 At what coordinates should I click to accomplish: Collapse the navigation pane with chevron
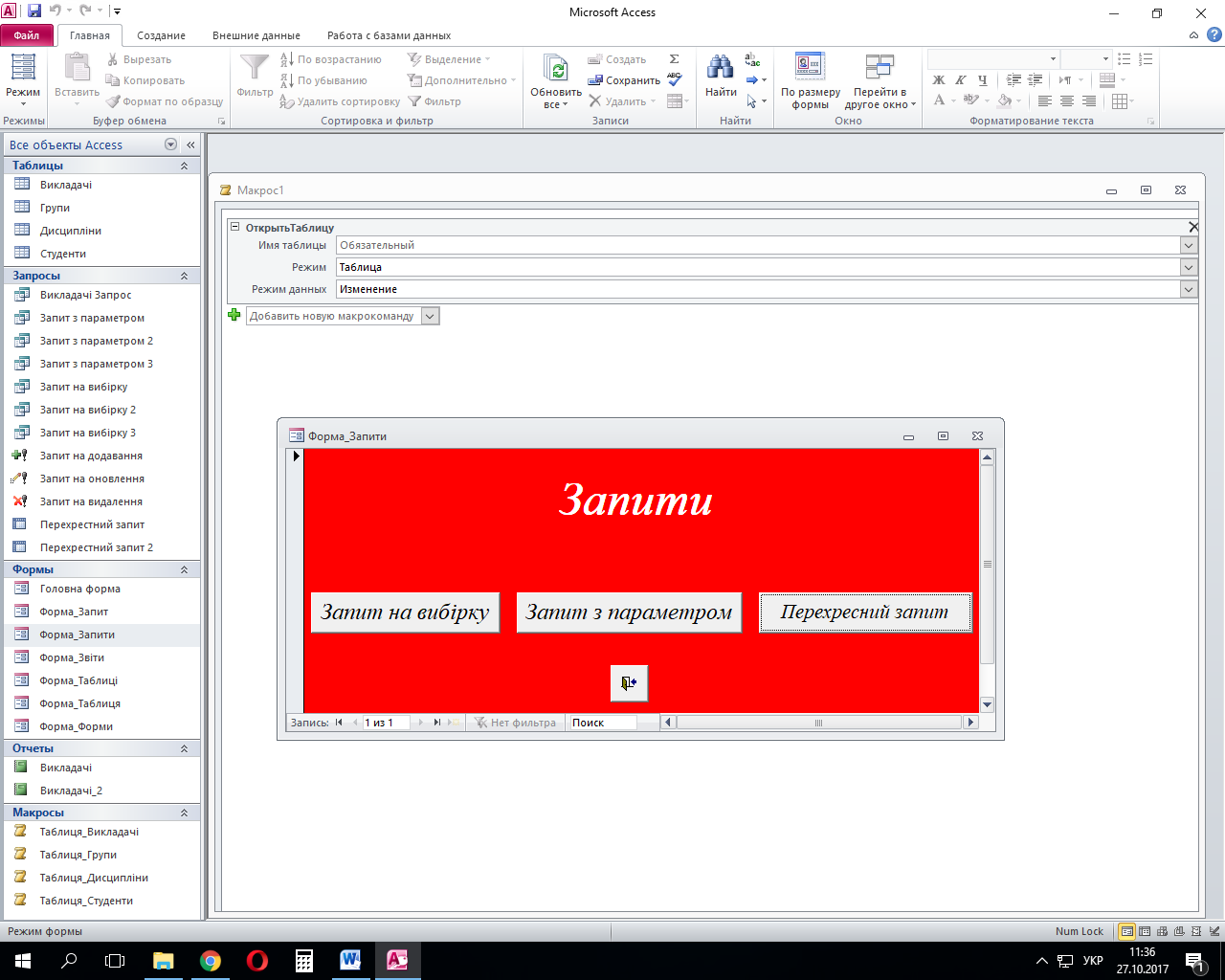click(190, 145)
